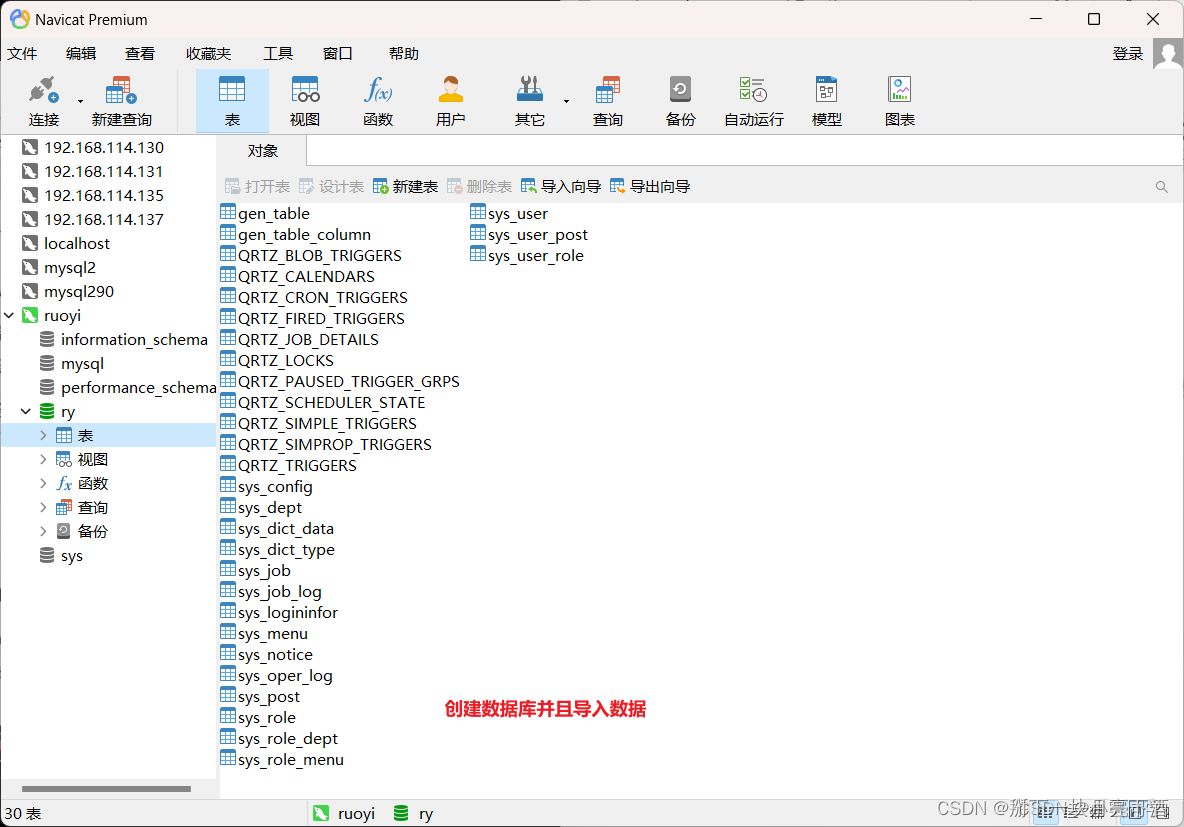Viewport: 1184px width, 827px height.
Task: Click the 设计表 (Design Table) button
Action: [331, 187]
